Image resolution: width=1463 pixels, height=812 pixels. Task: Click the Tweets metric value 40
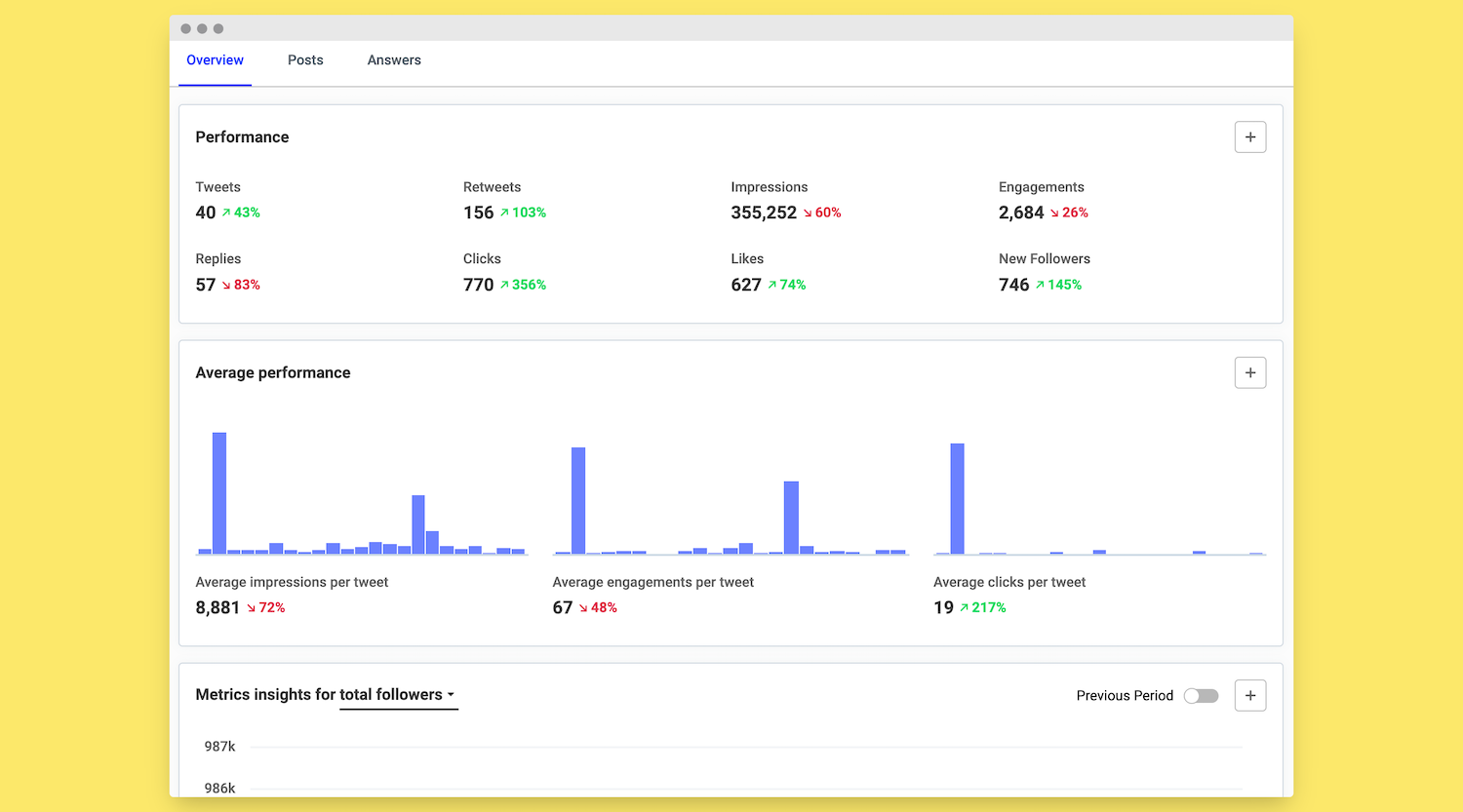point(204,213)
